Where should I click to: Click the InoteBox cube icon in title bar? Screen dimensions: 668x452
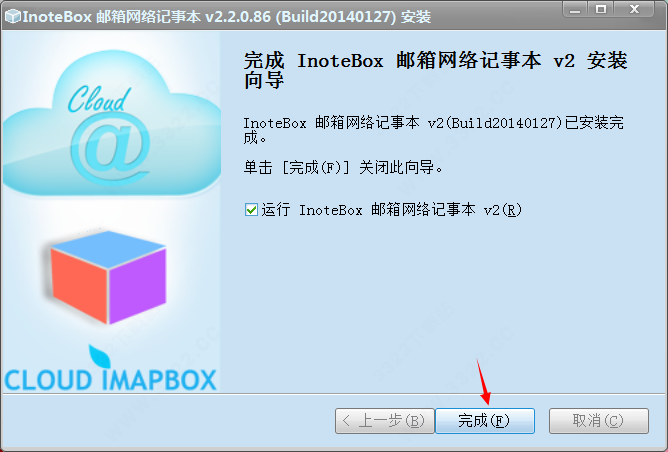13,16
